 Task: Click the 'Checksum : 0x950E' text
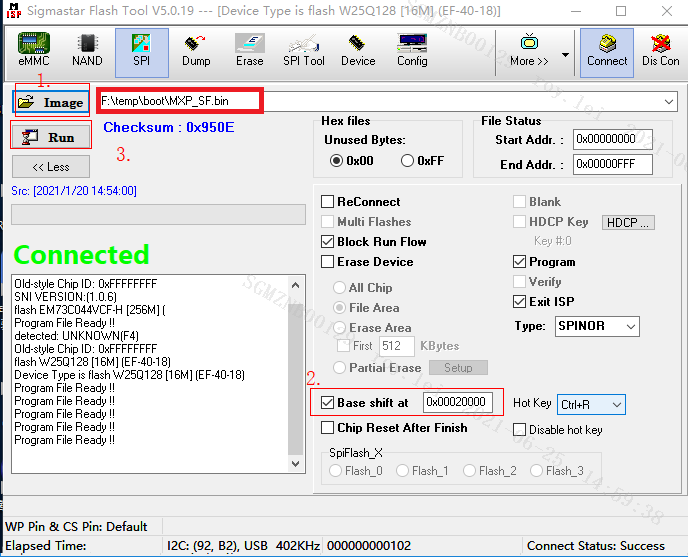click(x=168, y=127)
